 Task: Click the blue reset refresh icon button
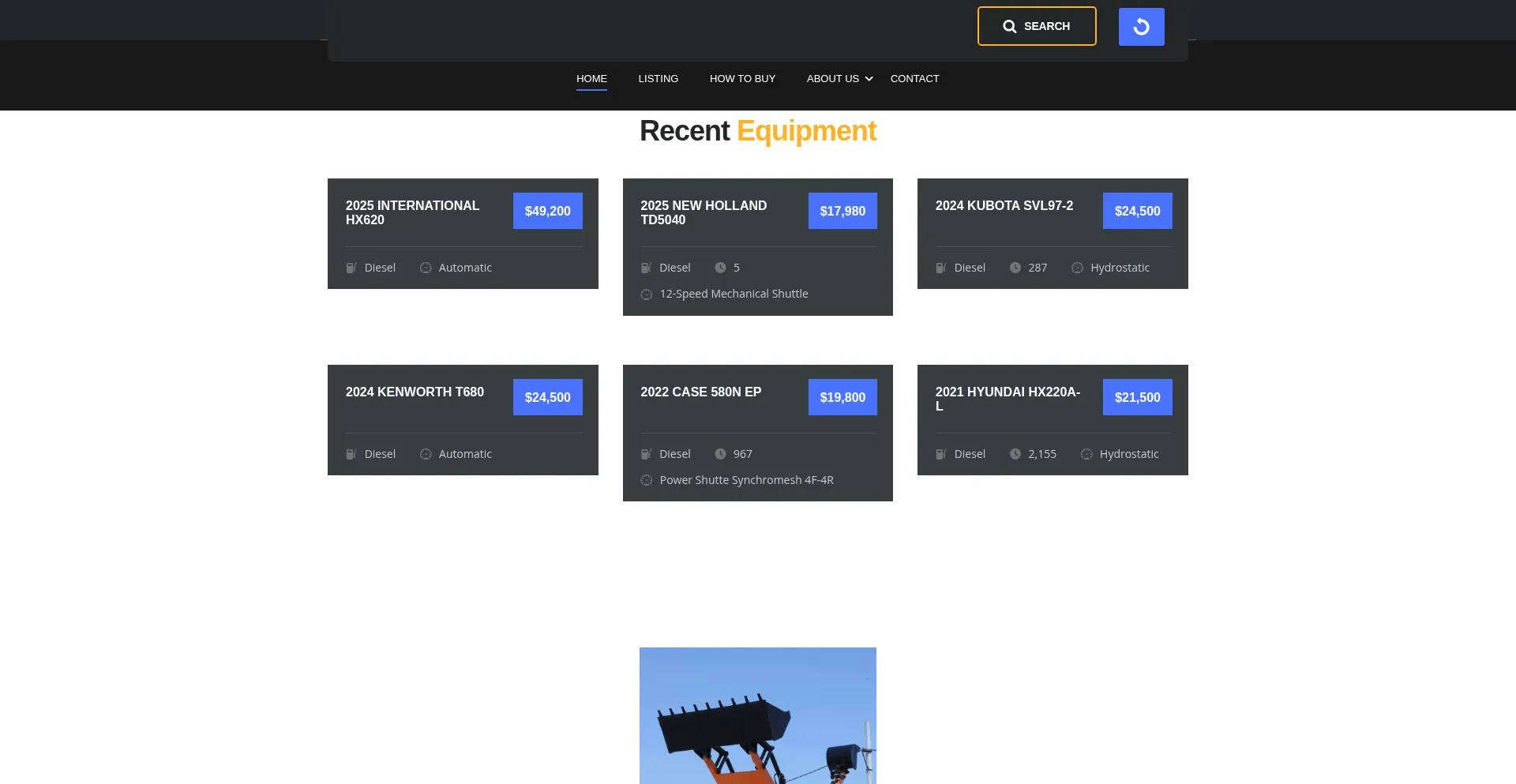(x=1141, y=27)
